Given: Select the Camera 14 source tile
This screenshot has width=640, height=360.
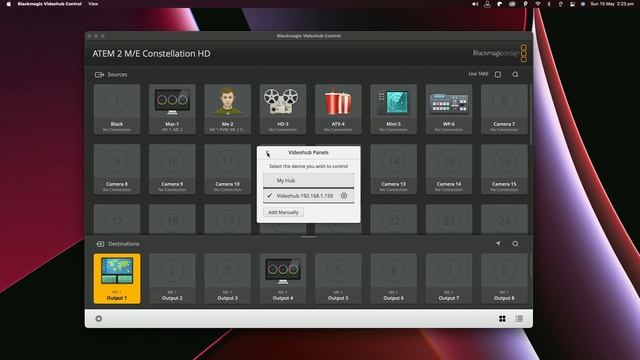Looking at the screenshot, I should pyautogui.click(x=449, y=169).
